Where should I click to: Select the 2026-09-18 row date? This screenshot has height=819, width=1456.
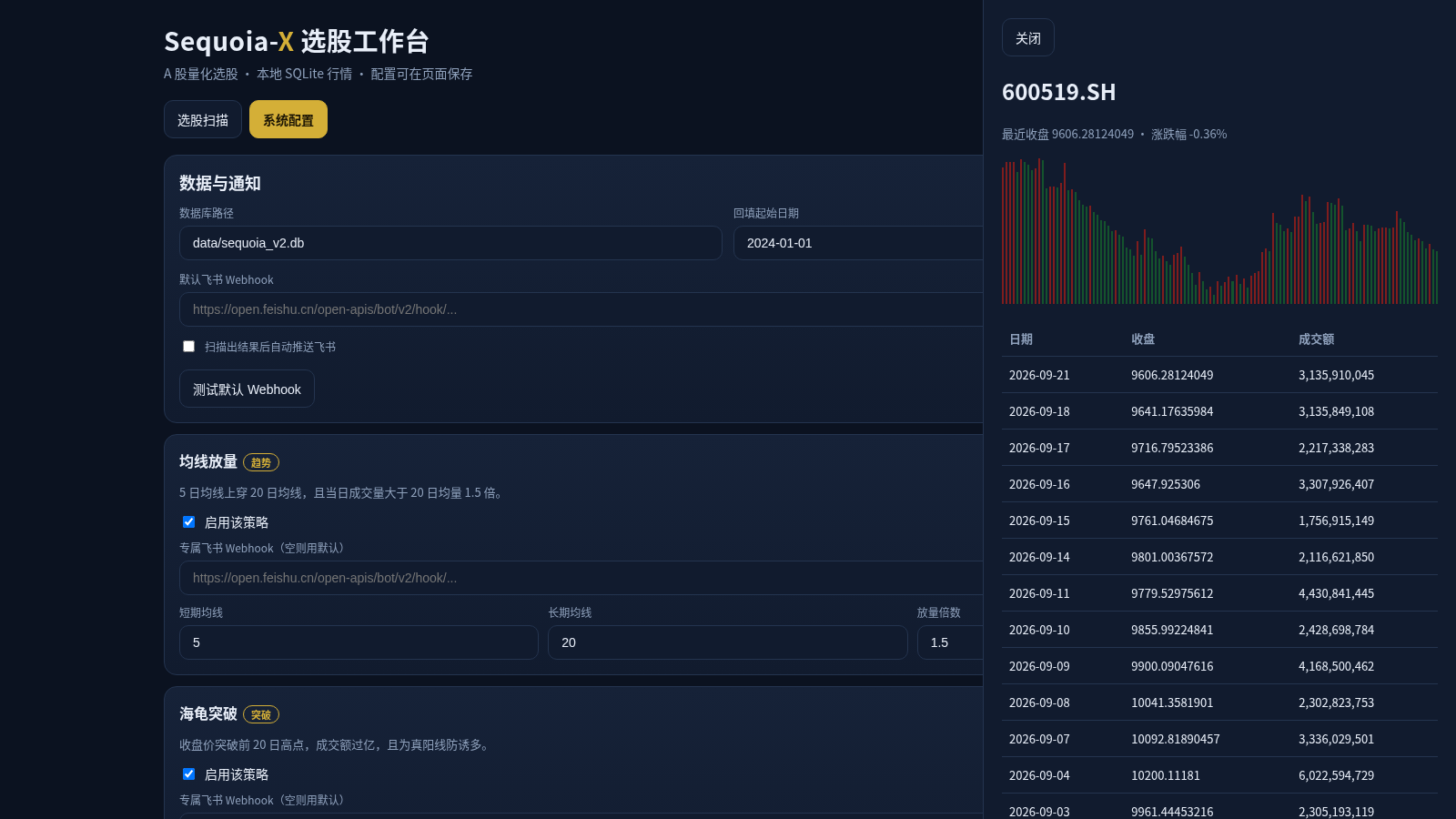pos(1039,411)
